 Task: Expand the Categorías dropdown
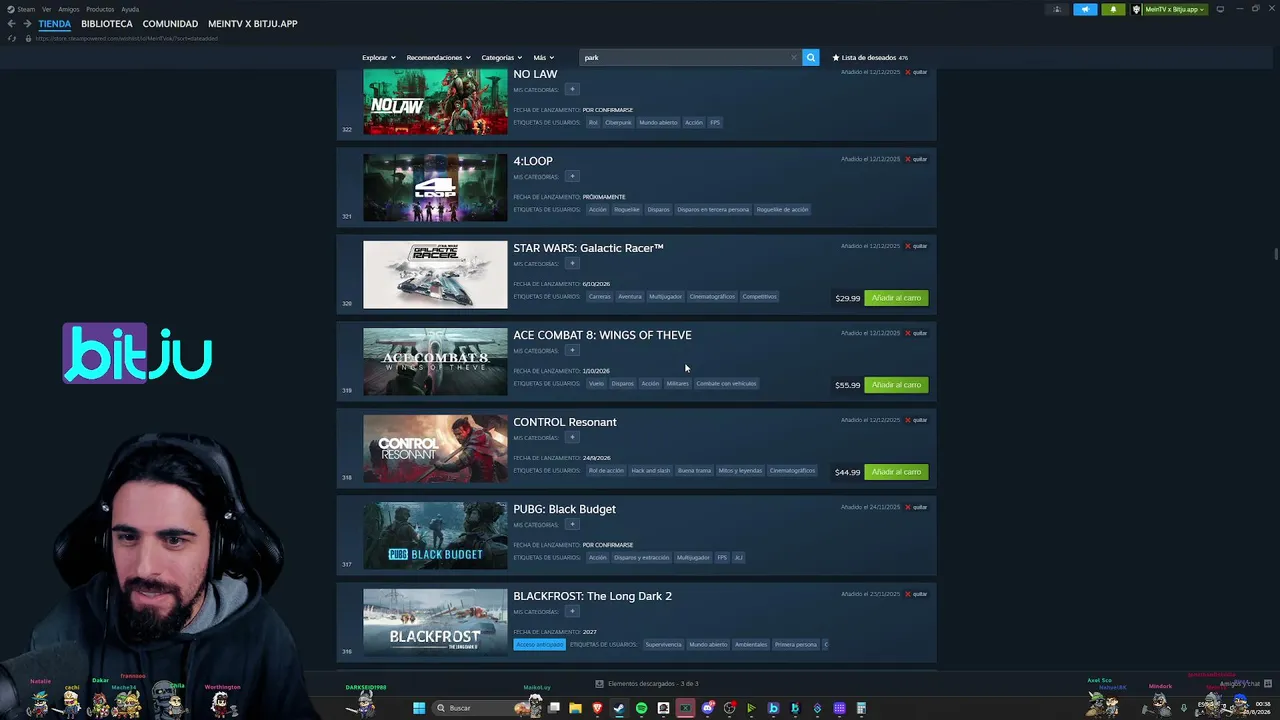point(501,58)
